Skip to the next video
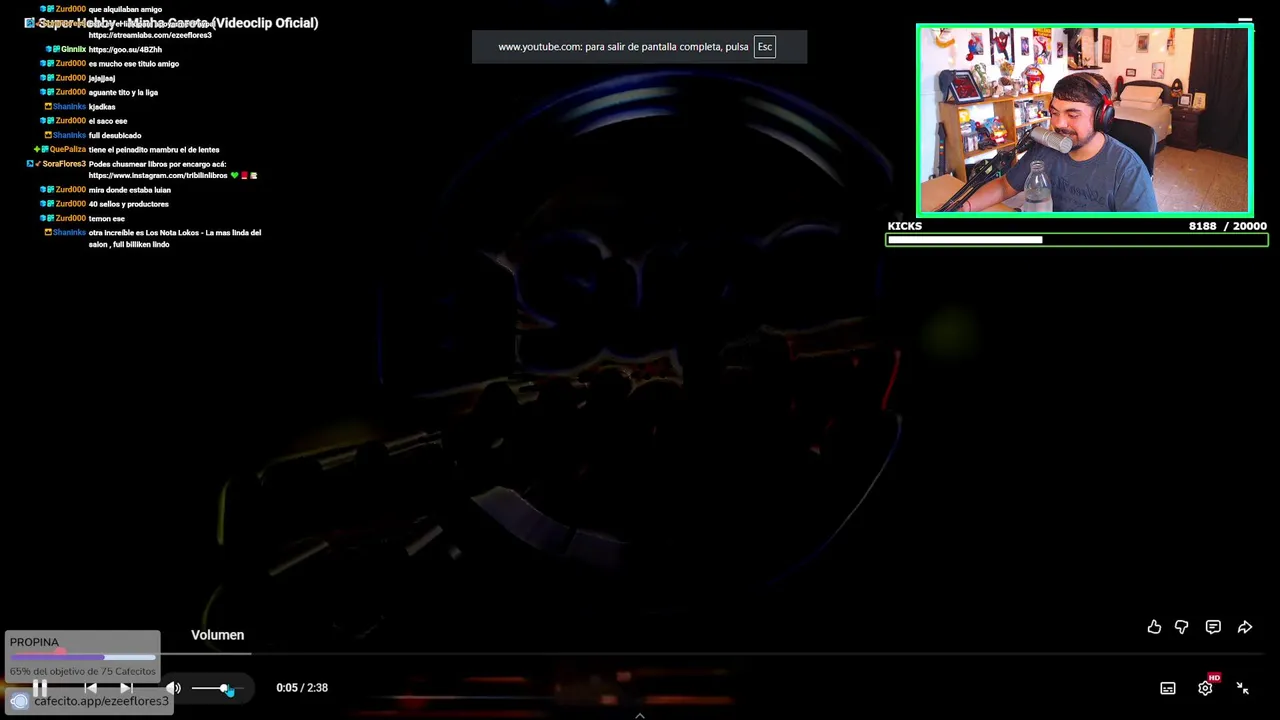Screen dimensions: 1280x720 coord(126,688)
